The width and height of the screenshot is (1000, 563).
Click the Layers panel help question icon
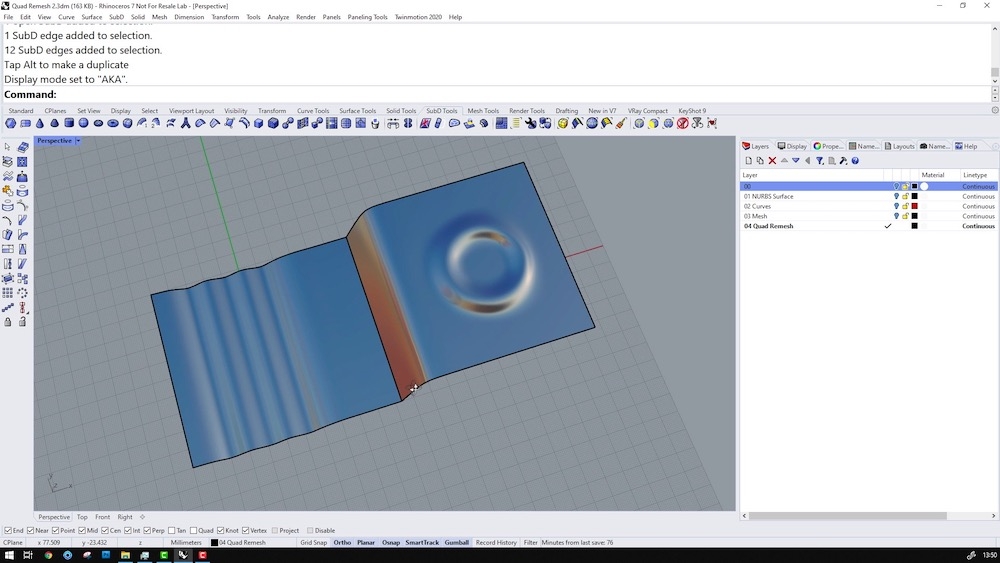tap(855, 161)
